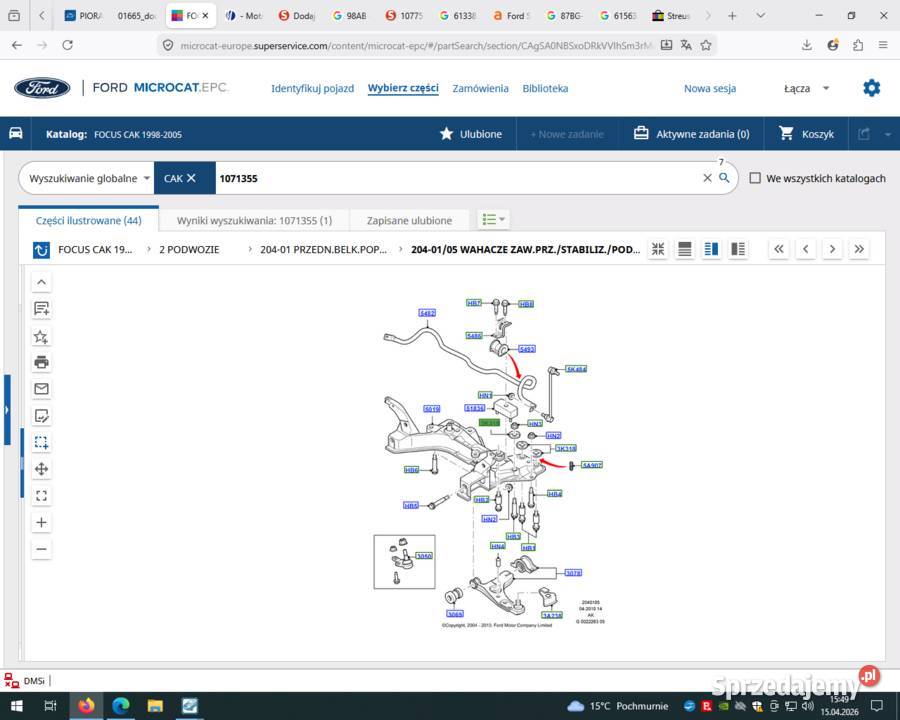Image resolution: width=900 pixels, height=720 pixels.
Task: Click the vehicle car icon in blue bar
Action: coord(15,133)
